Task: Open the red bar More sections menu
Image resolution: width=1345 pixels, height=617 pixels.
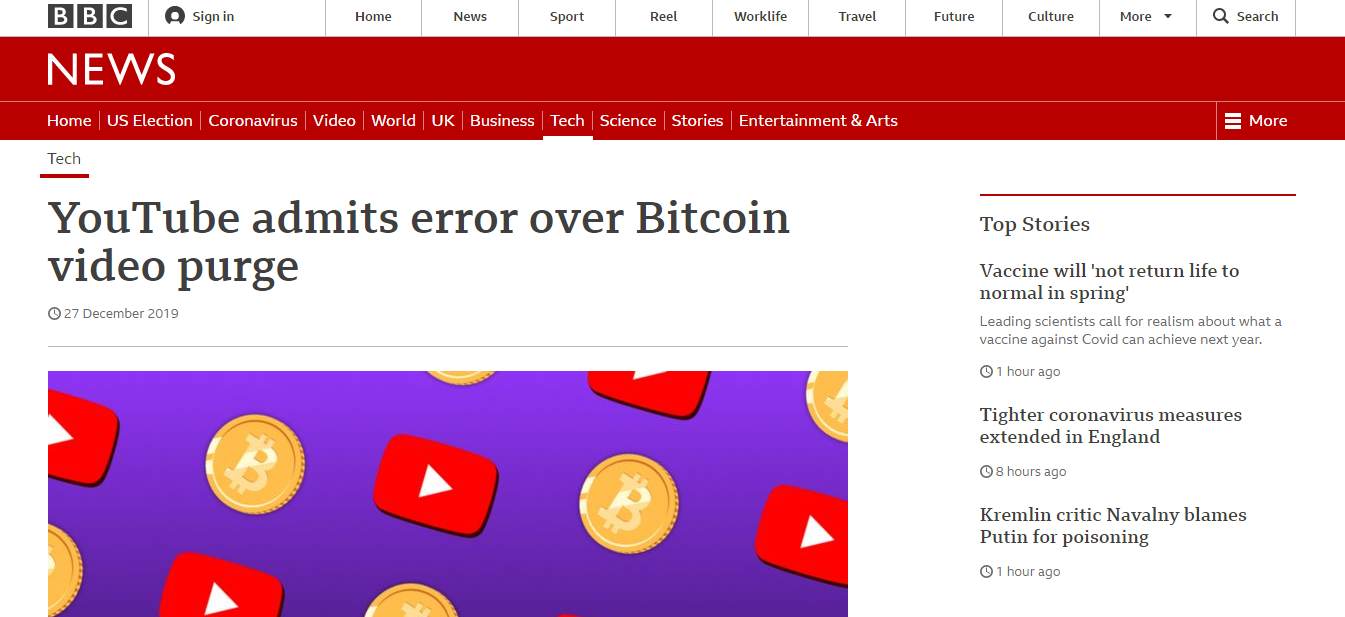Action: click(x=1256, y=121)
